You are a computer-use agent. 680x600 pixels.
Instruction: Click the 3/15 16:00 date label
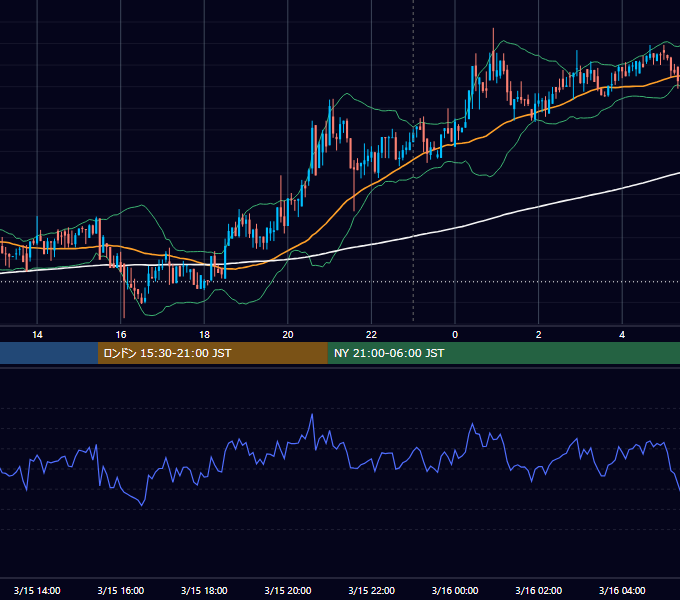coord(121,590)
